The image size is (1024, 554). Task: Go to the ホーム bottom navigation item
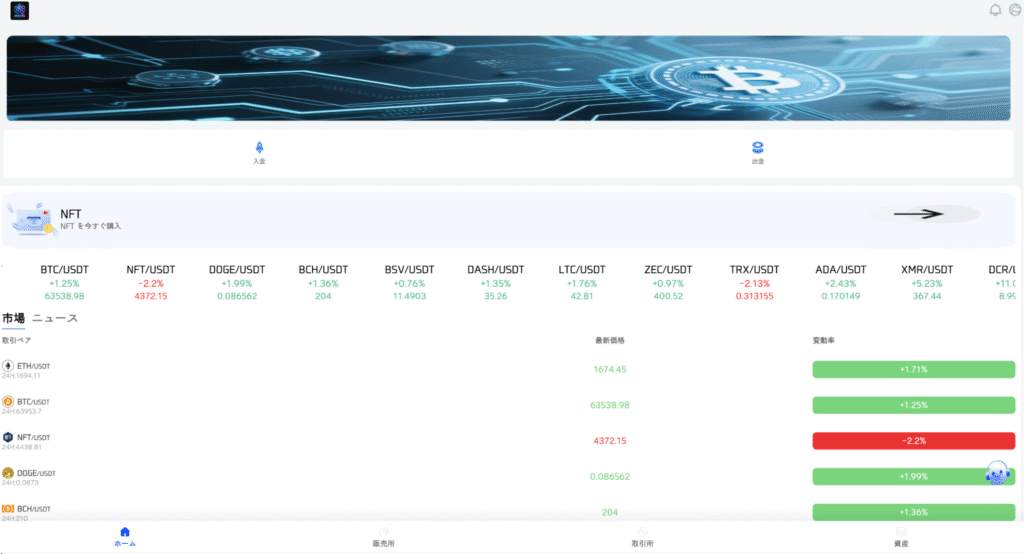point(125,537)
